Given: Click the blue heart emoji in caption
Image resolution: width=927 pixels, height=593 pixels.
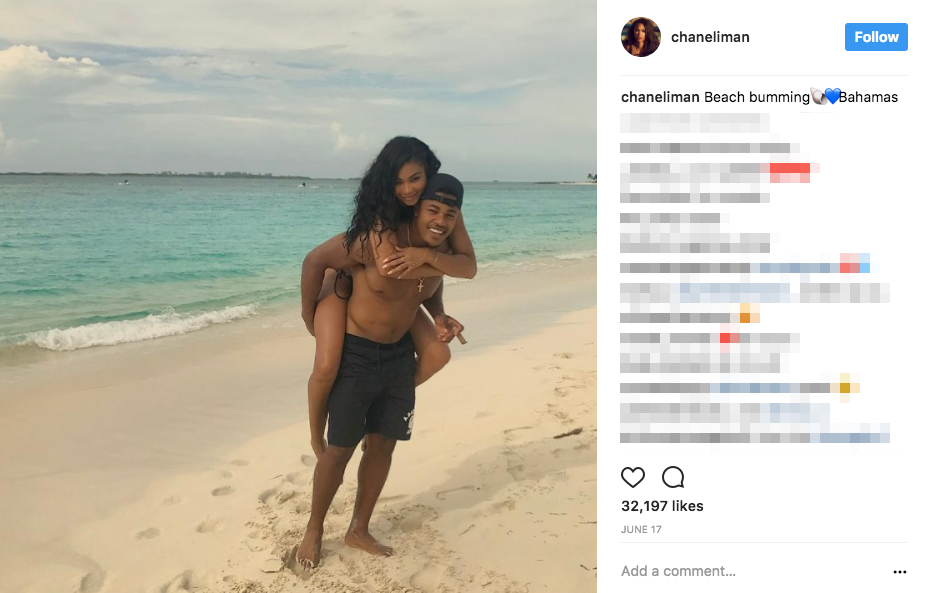Looking at the screenshot, I should pos(832,96).
